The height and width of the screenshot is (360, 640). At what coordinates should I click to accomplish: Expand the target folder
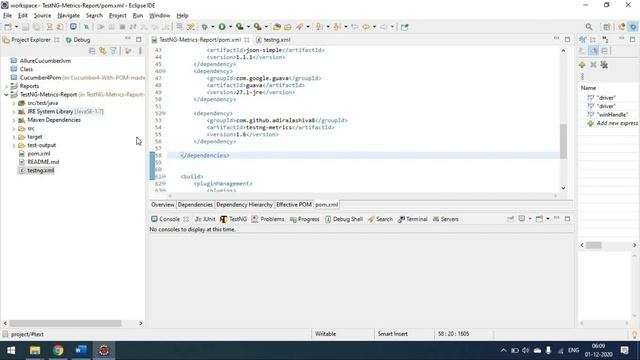point(13,137)
